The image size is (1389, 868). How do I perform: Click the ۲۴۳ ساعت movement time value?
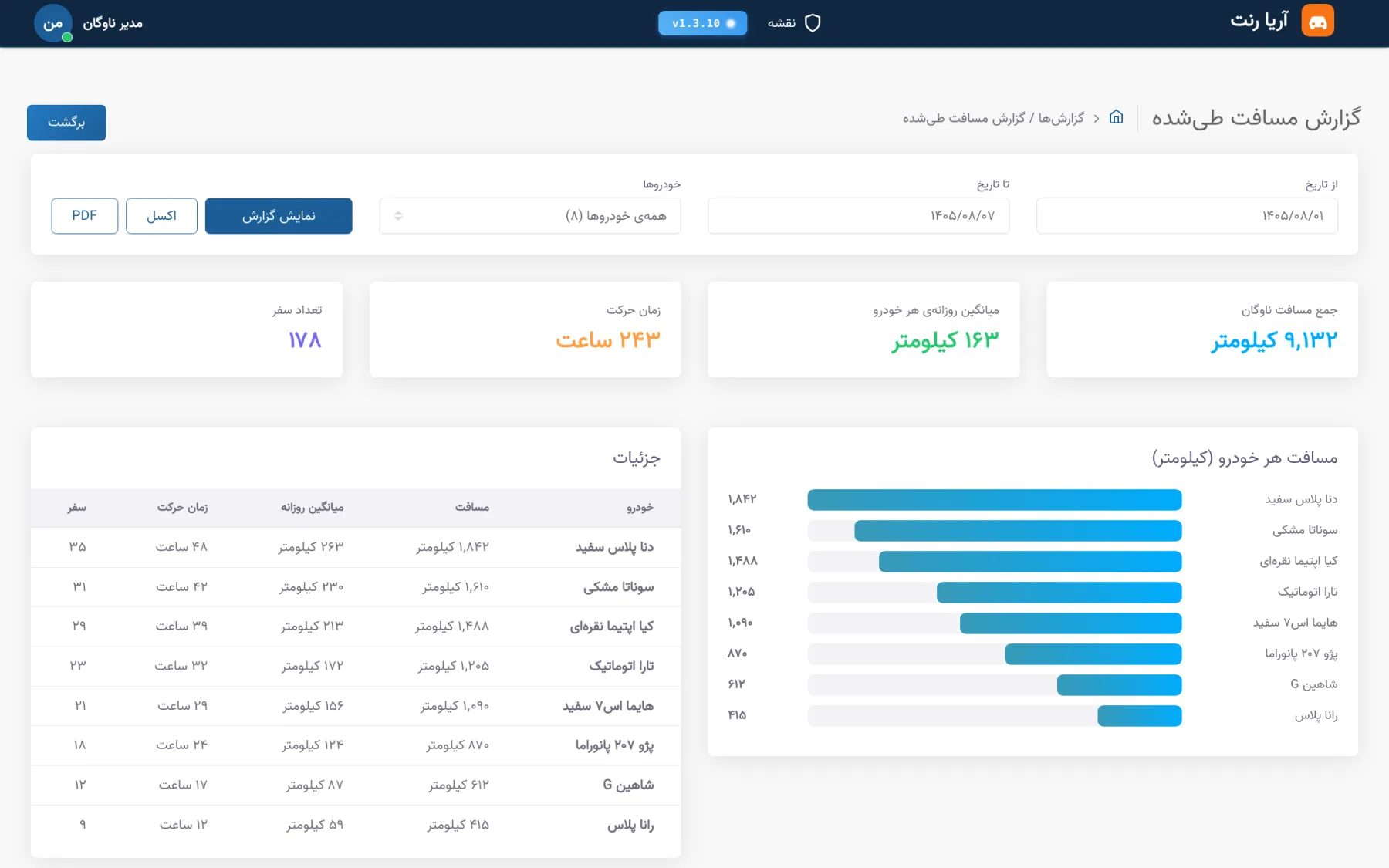[608, 341]
